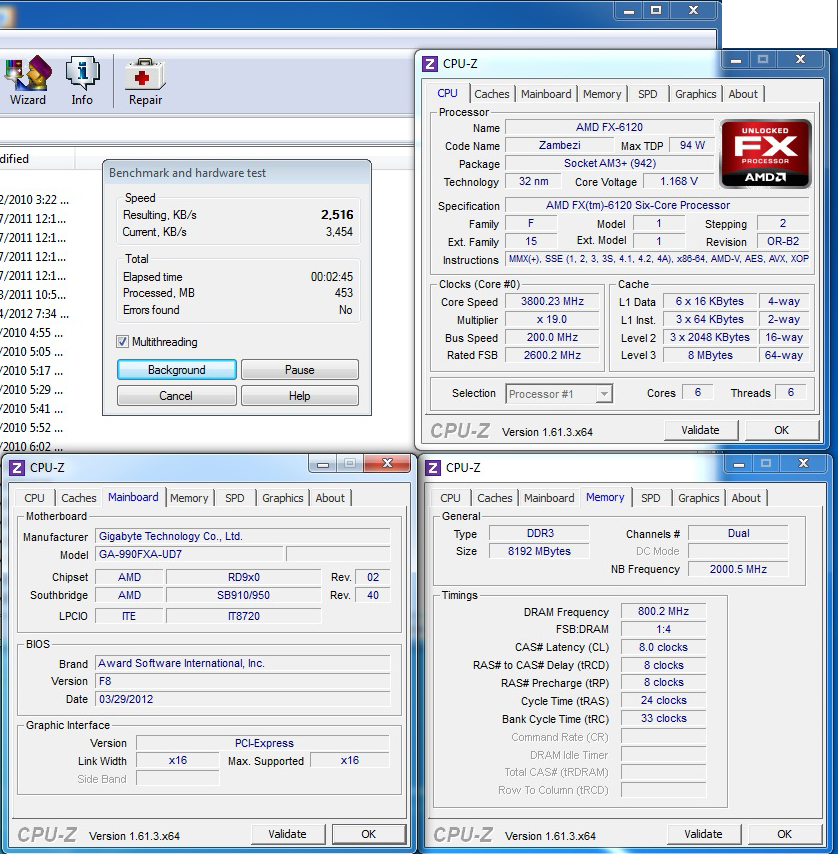Viewport: 838px width, 854px height.
Task: Click the Award Software BIOS brand field
Action: click(x=242, y=663)
